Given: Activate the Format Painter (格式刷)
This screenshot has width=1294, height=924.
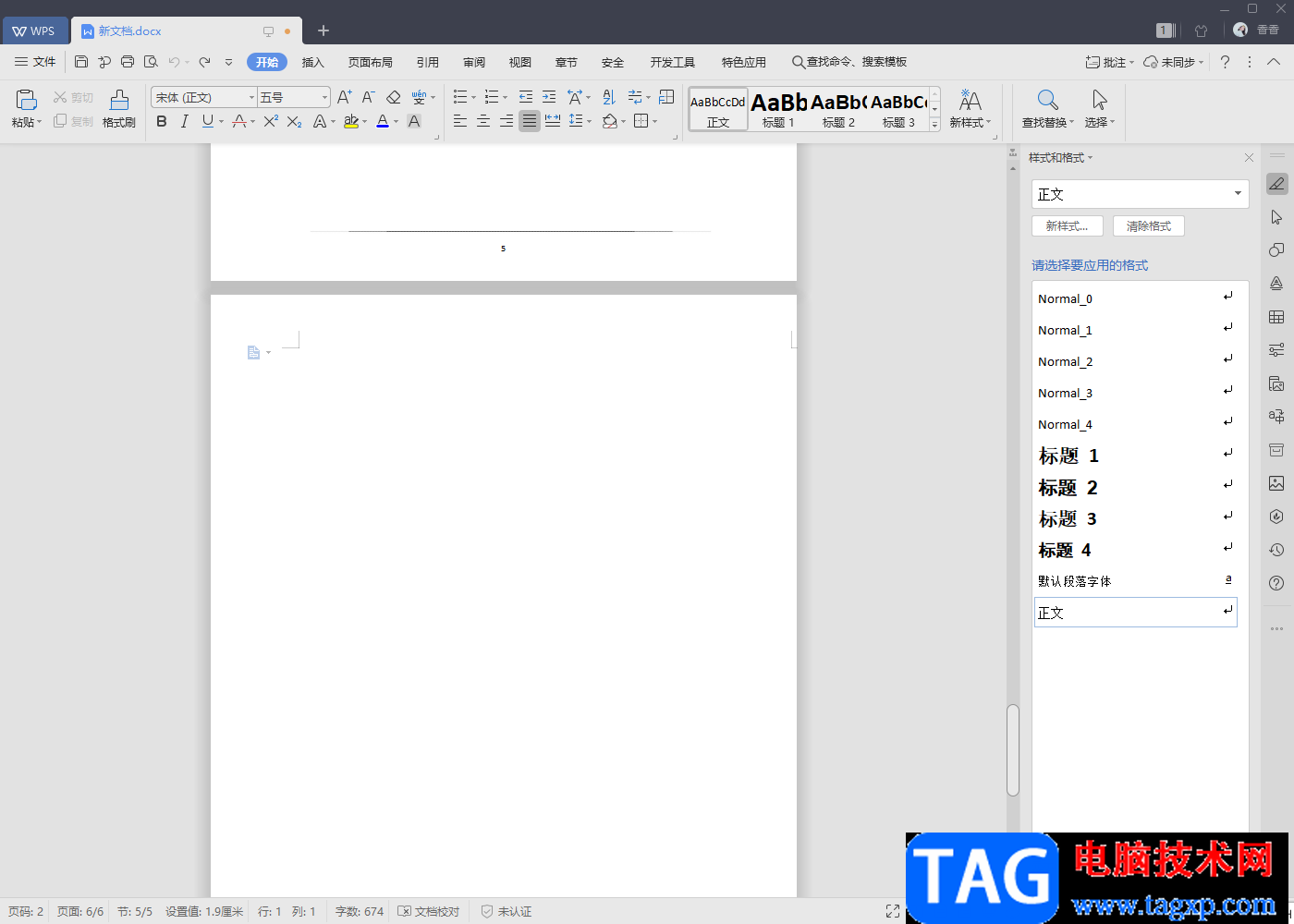Looking at the screenshot, I should click(x=119, y=109).
